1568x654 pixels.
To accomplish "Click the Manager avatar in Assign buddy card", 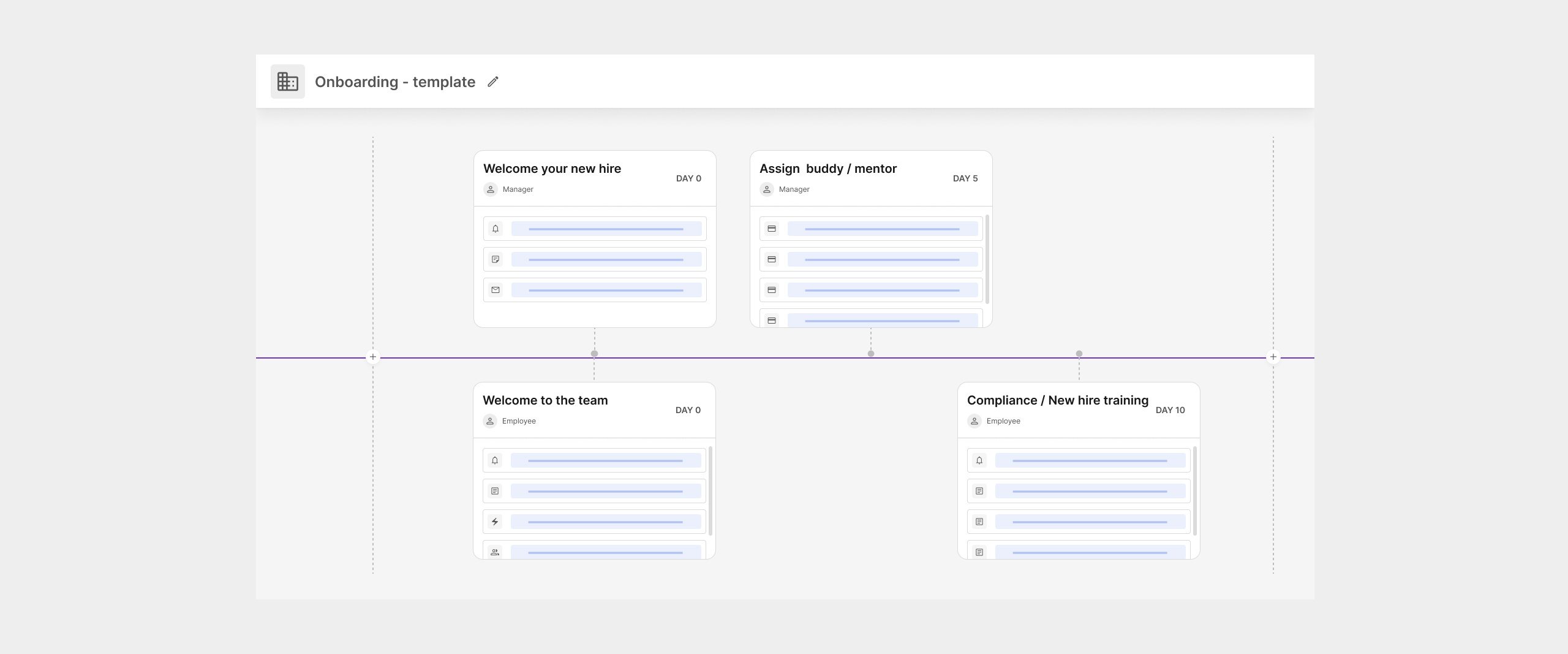I will click(767, 189).
